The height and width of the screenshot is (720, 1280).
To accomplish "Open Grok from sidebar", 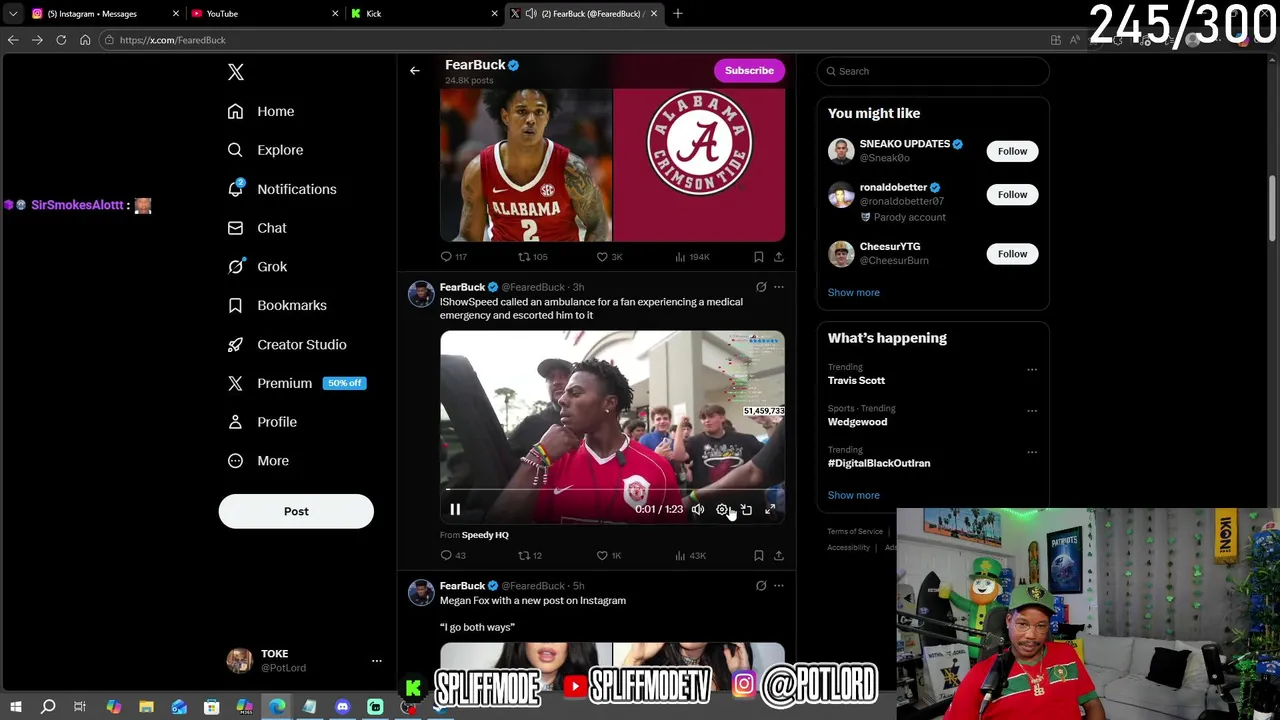I will pyautogui.click(x=257, y=267).
